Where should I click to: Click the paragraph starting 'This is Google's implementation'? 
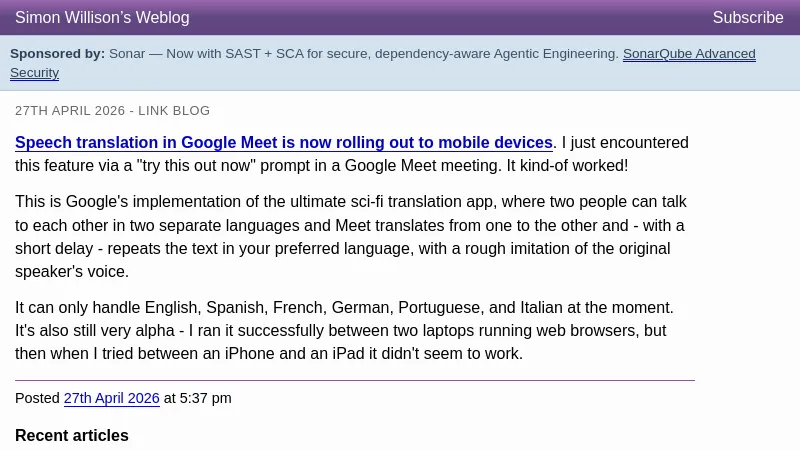point(350,236)
